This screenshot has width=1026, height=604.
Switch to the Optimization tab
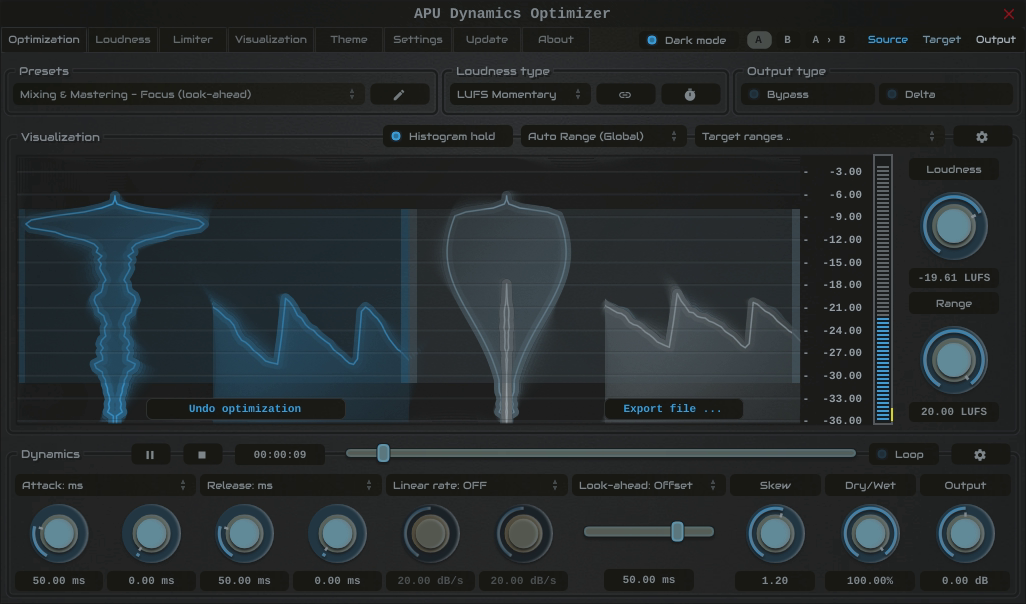pyautogui.click(x=44, y=40)
